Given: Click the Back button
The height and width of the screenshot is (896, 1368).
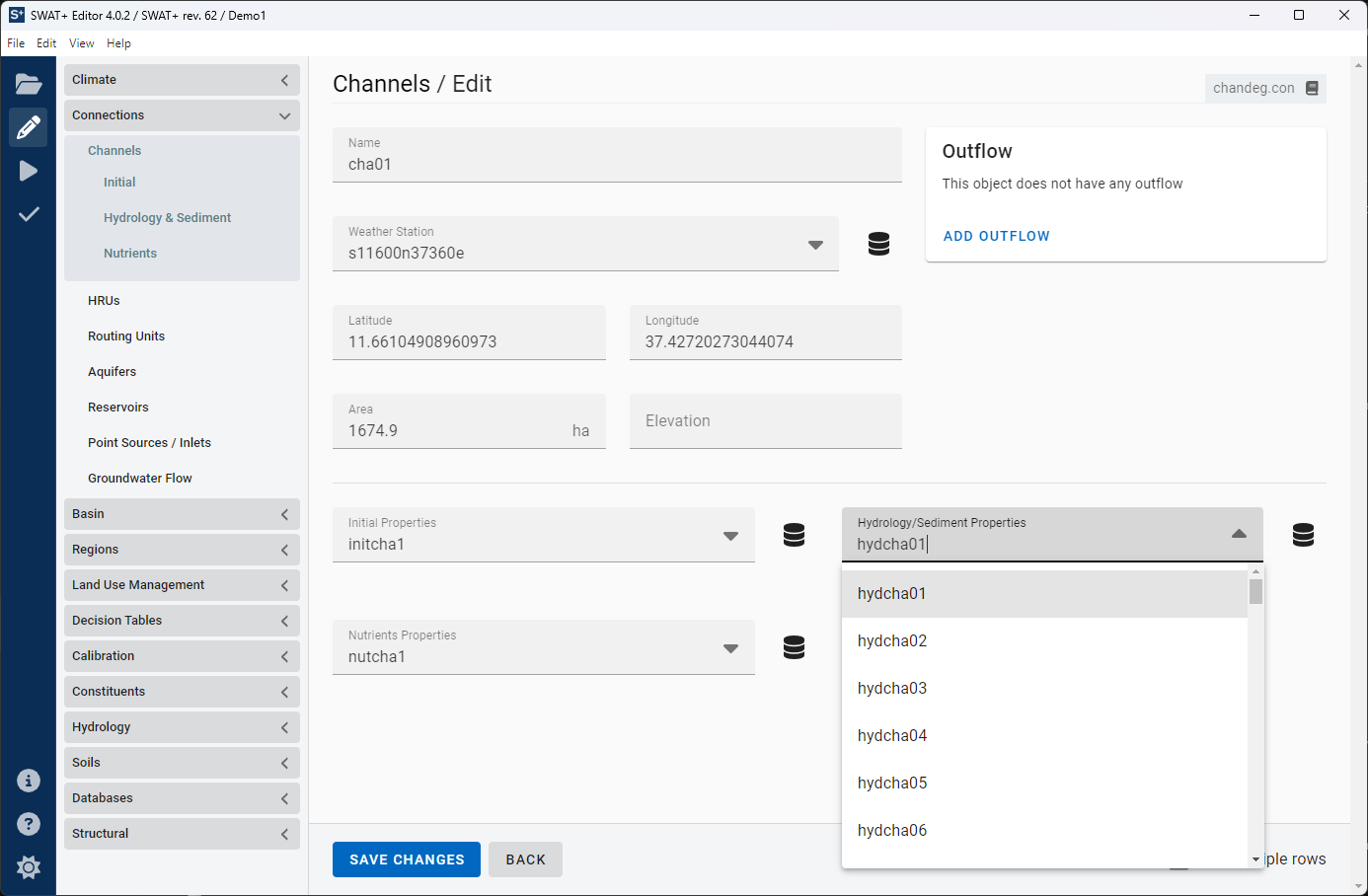Looking at the screenshot, I should tap(526, 859).
